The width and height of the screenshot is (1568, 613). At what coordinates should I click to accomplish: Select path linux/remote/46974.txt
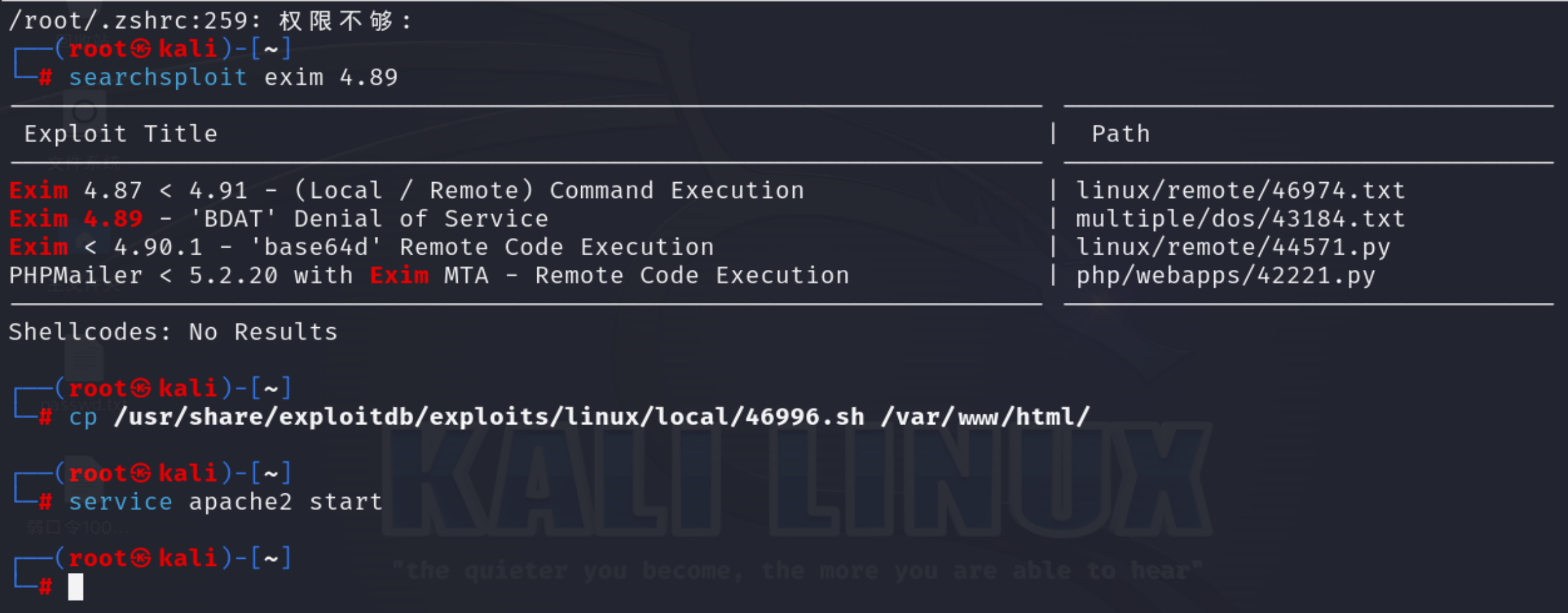click(1240, 190)
